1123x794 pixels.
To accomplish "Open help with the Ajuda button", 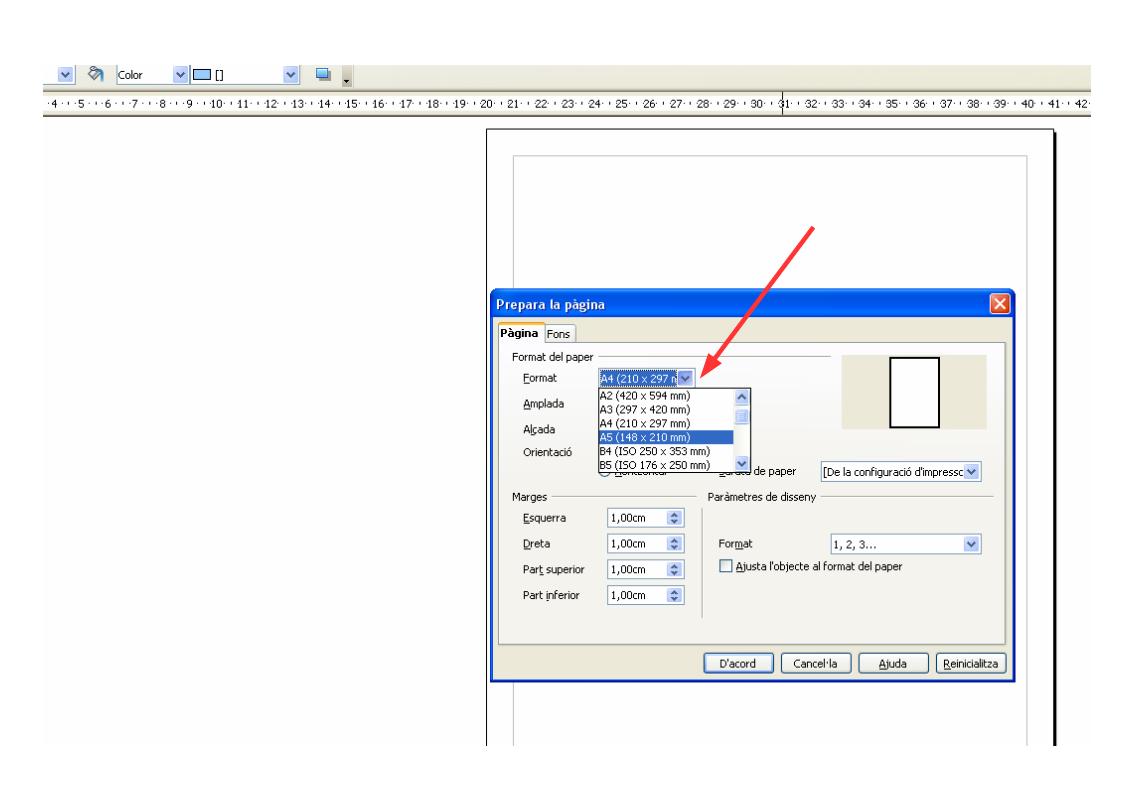I will (893, 664).
